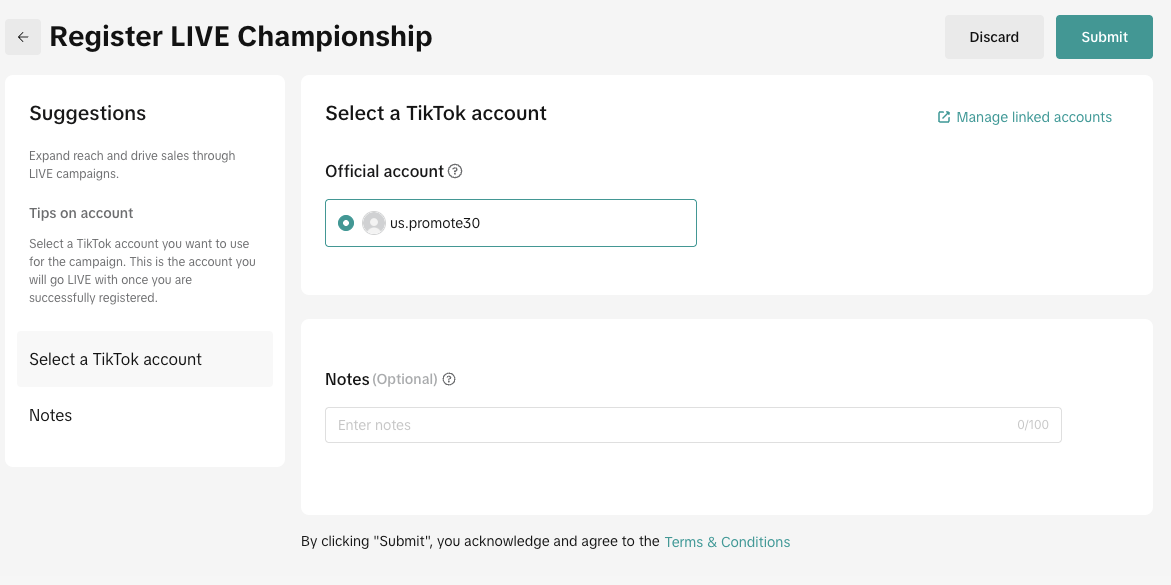This screenshot has height=585, width=1171.
Task: Open the Terms & Conditions link
Action: coord(727,542)
